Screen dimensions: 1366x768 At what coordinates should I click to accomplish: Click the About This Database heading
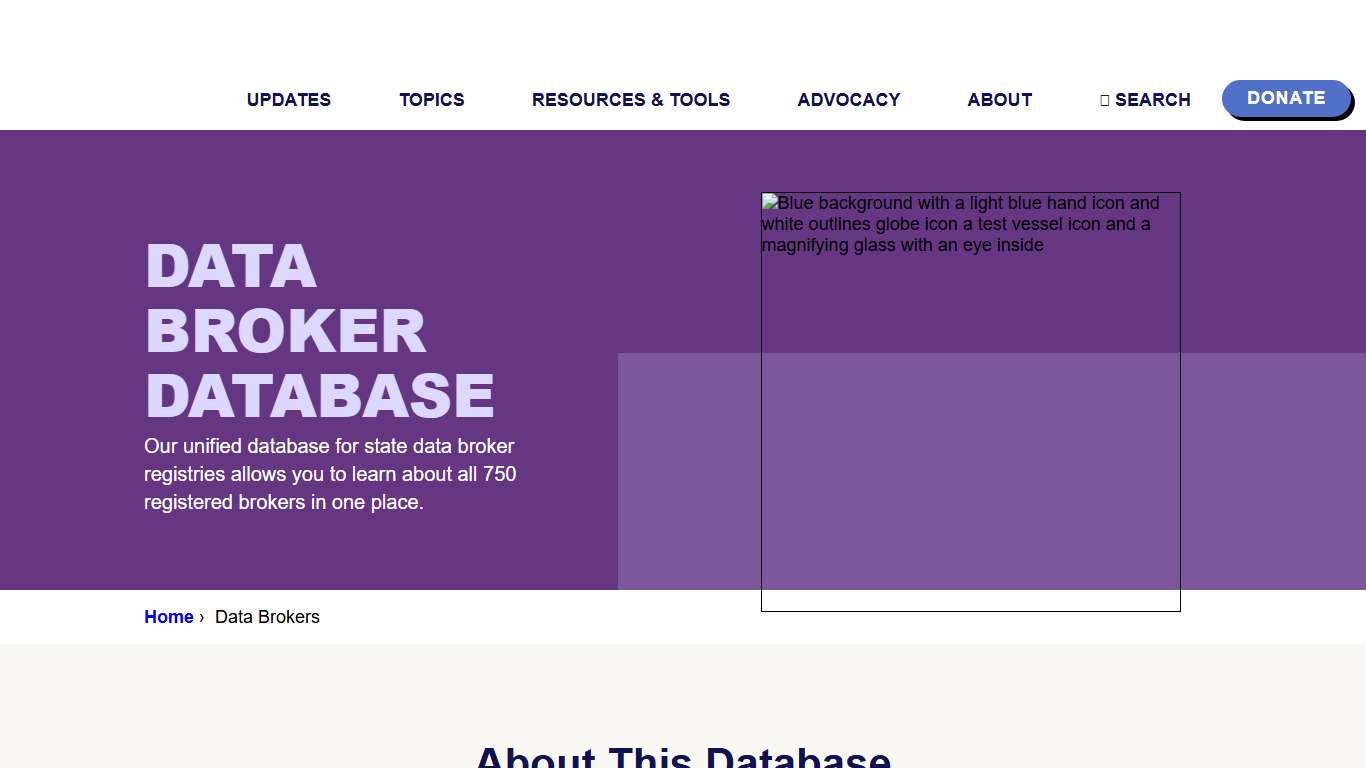click(x=683, y=757)
